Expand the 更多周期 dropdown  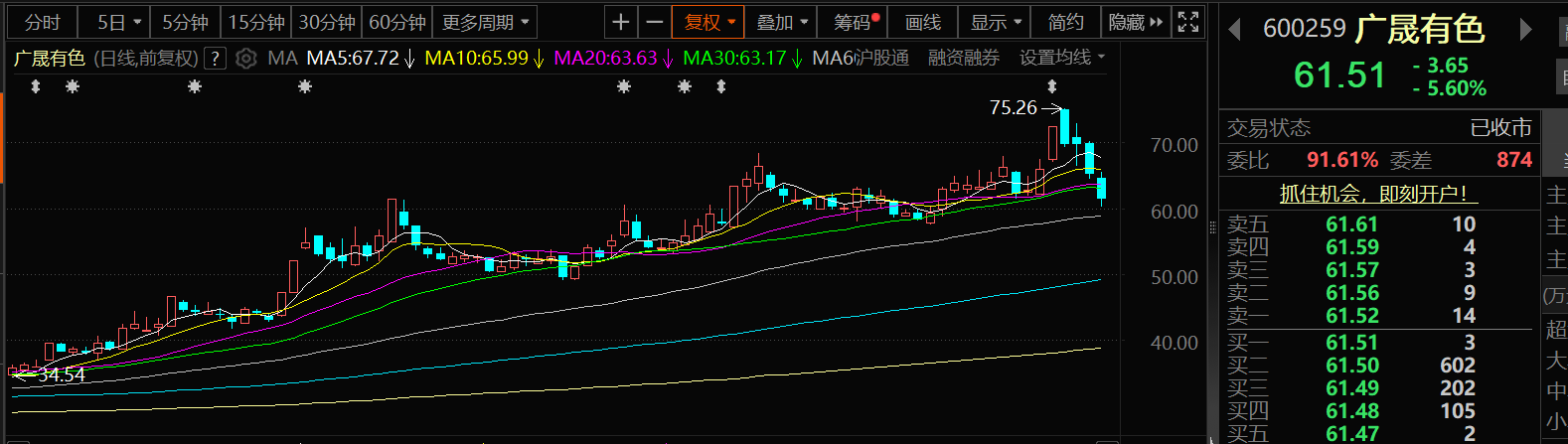click(x=486, y=22)
